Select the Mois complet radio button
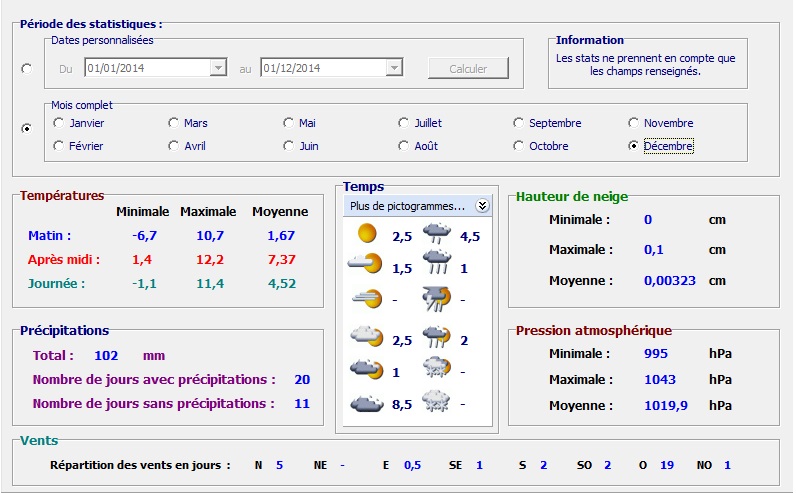The height and width of the screenshot is (493, 796). [x=26, y=128]
